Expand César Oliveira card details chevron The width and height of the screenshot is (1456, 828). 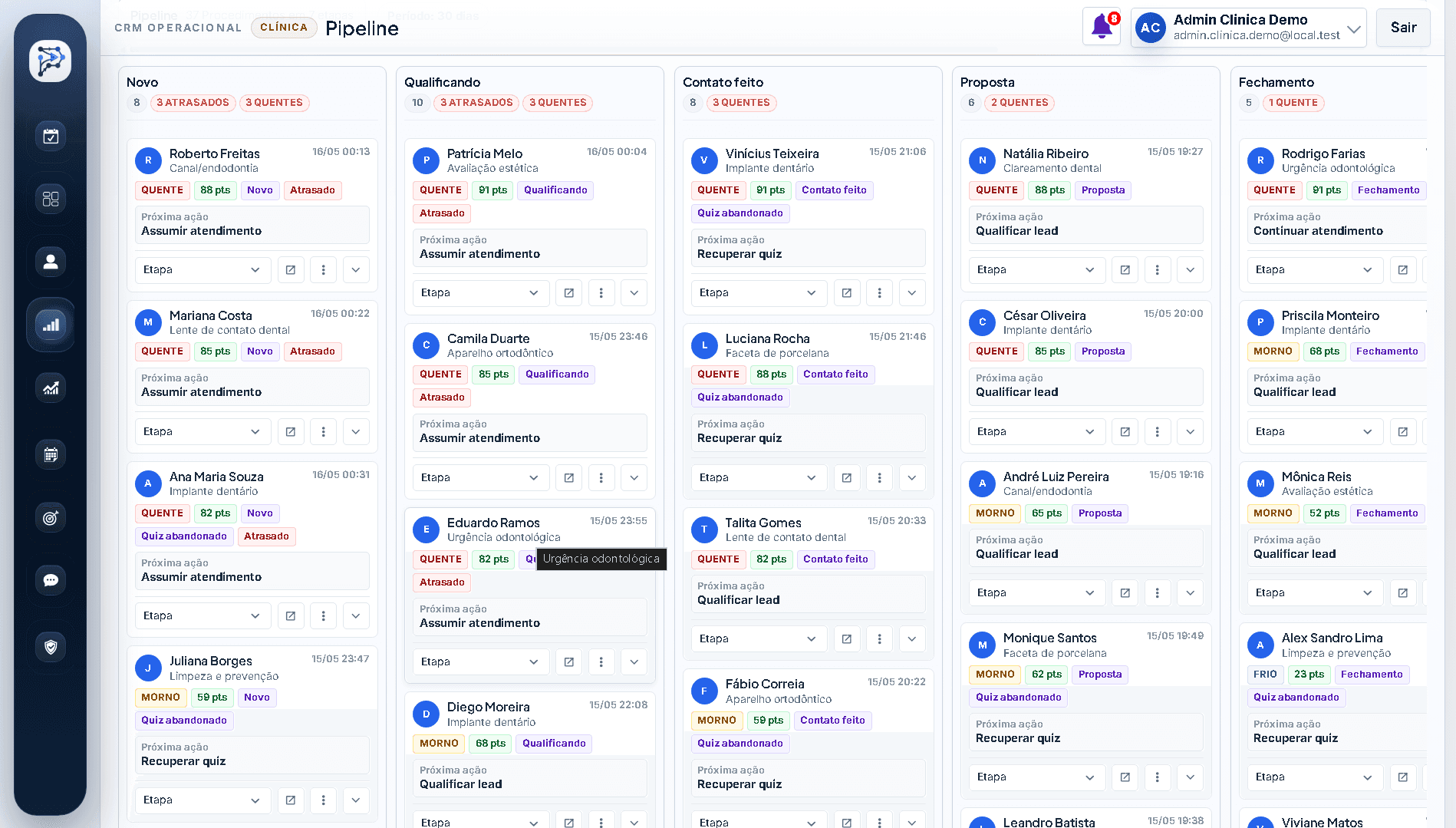tap(1191, 432)
